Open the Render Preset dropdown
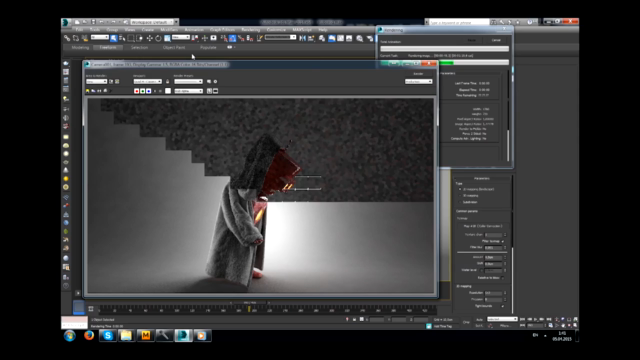 pos(188,82)
